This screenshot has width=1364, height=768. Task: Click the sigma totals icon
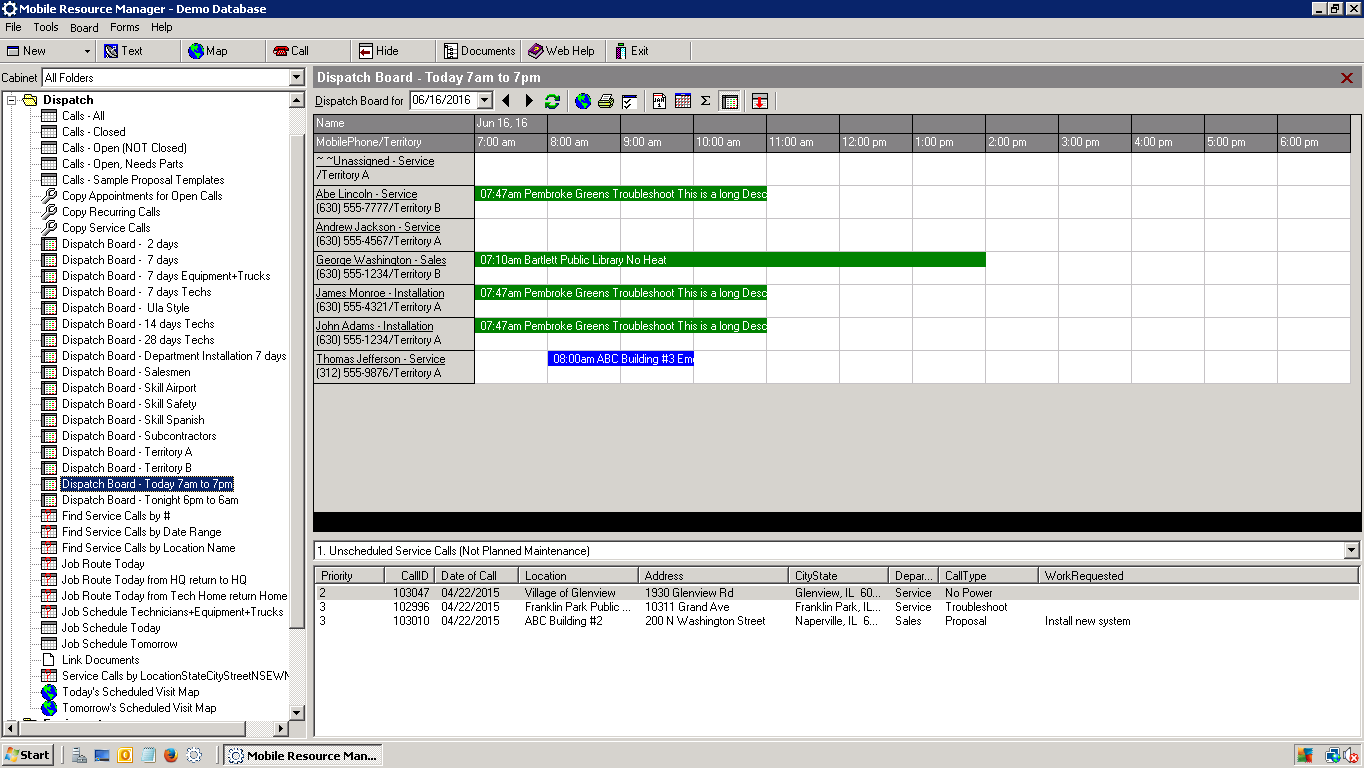pos(705,101)
